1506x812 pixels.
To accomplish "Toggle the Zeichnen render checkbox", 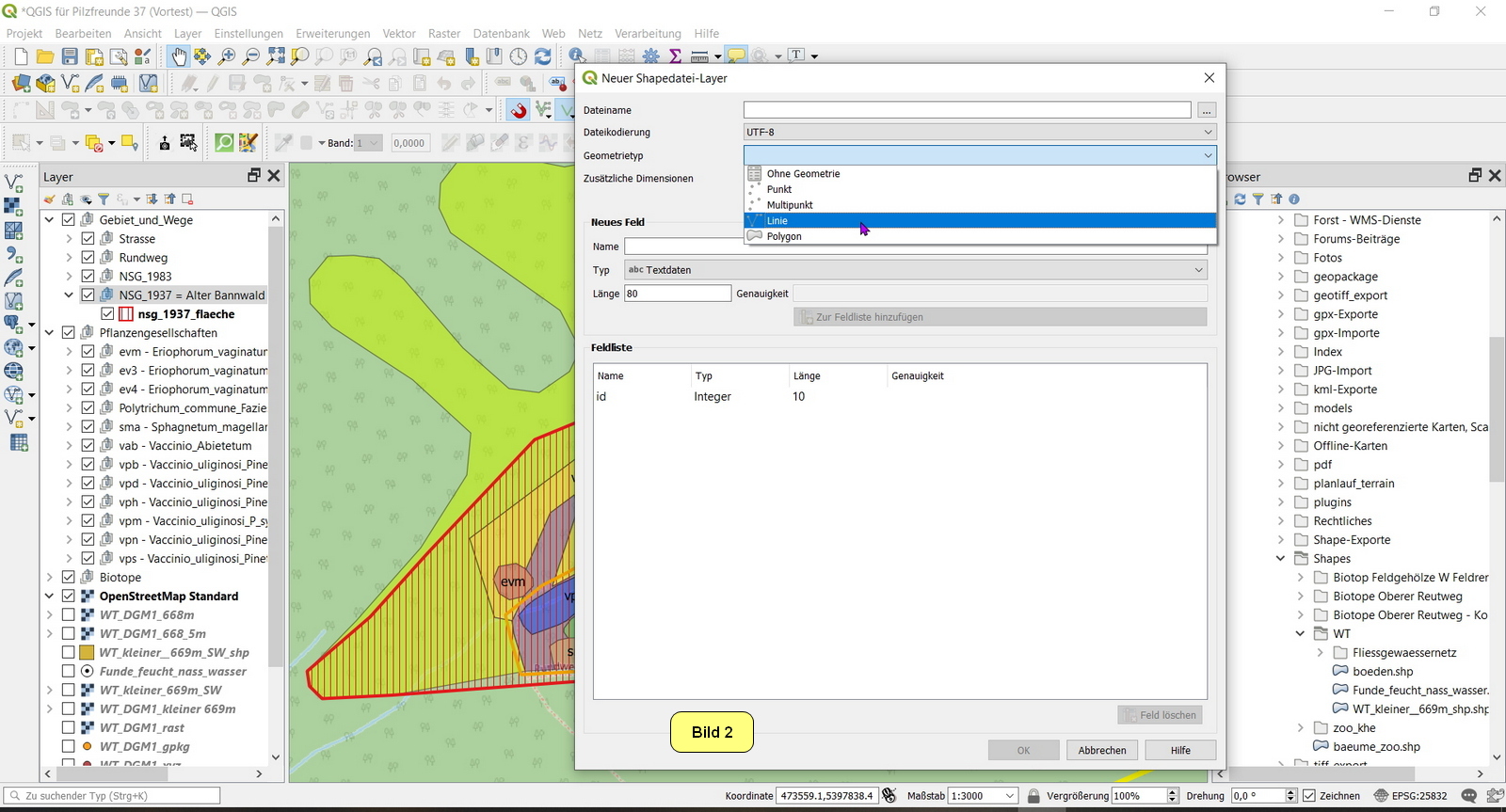I will coord(1308,796).
